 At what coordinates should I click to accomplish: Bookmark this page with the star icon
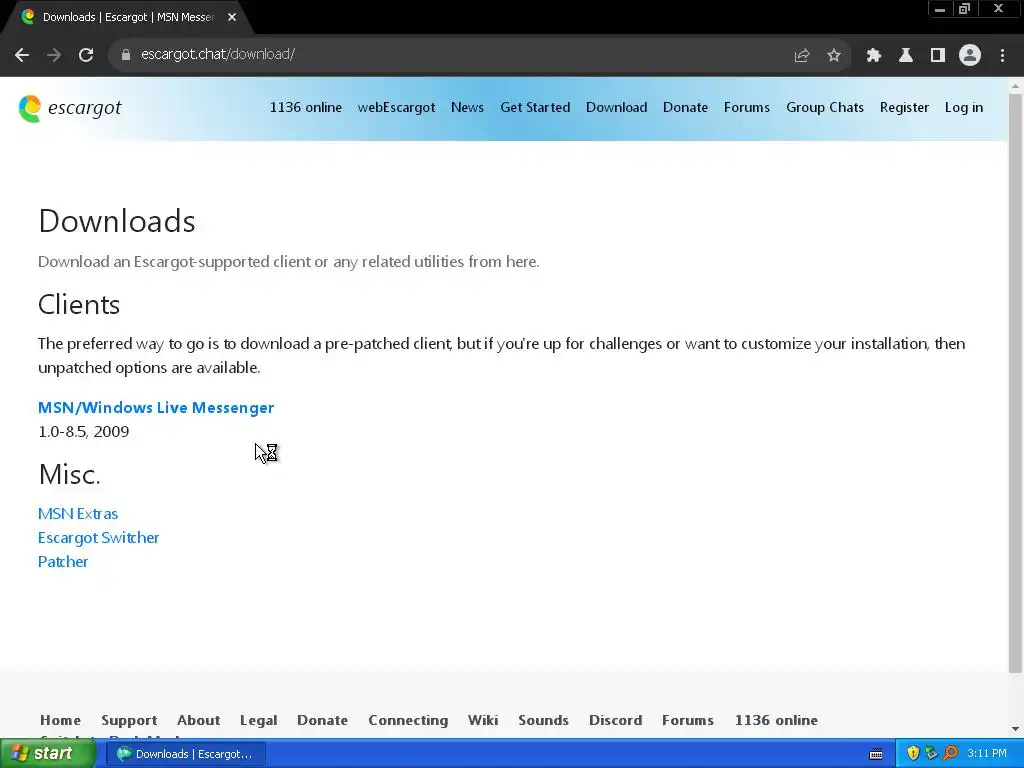833,55
